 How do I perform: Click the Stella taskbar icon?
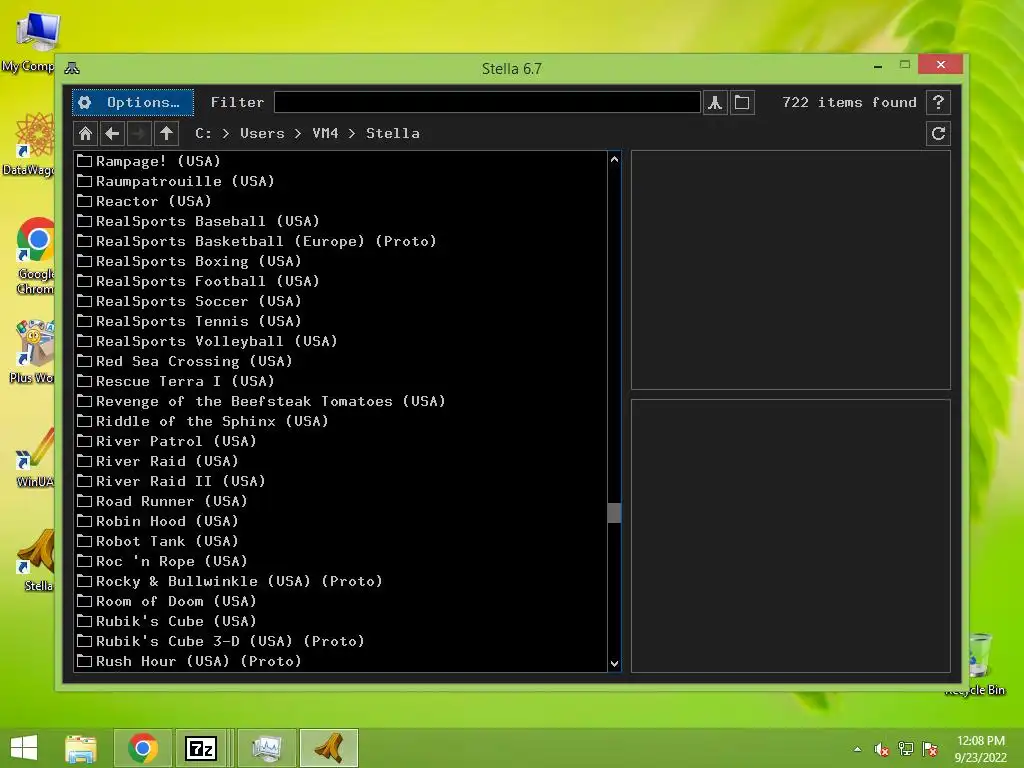click(x=329, y=748)
